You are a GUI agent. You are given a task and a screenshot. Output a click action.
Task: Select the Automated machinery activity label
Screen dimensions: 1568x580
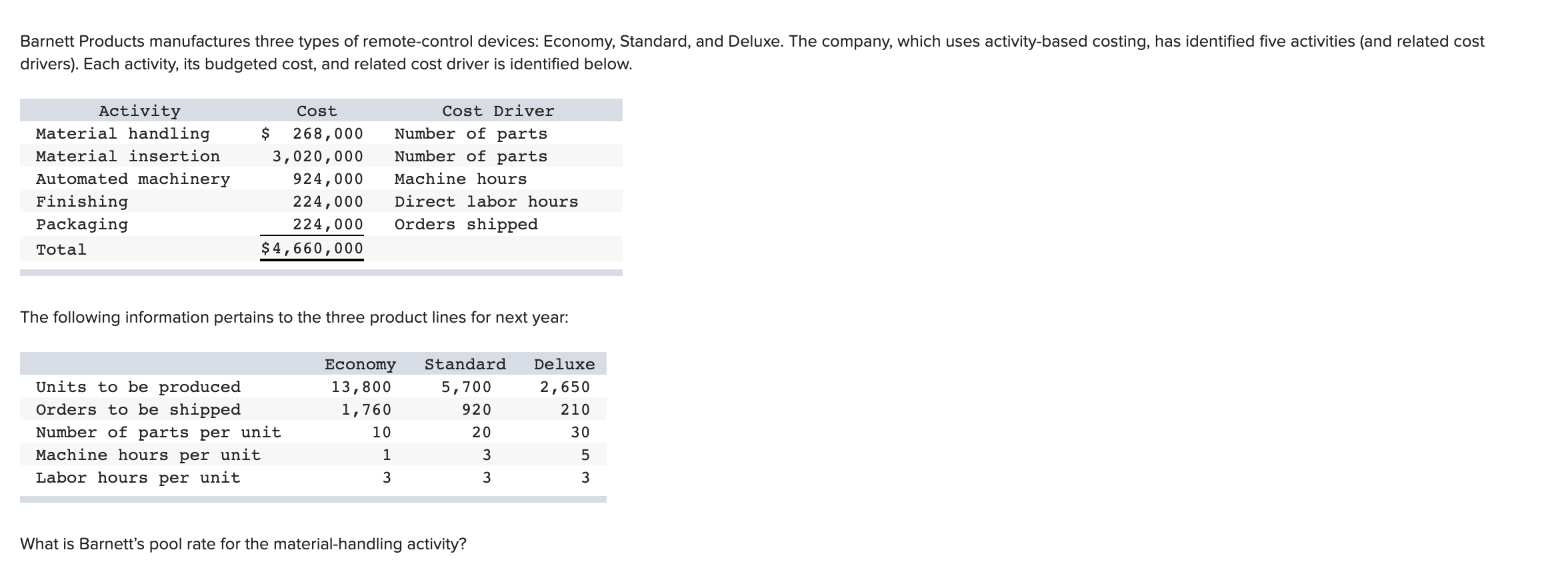pyautogui.click(x=133, y=179)
